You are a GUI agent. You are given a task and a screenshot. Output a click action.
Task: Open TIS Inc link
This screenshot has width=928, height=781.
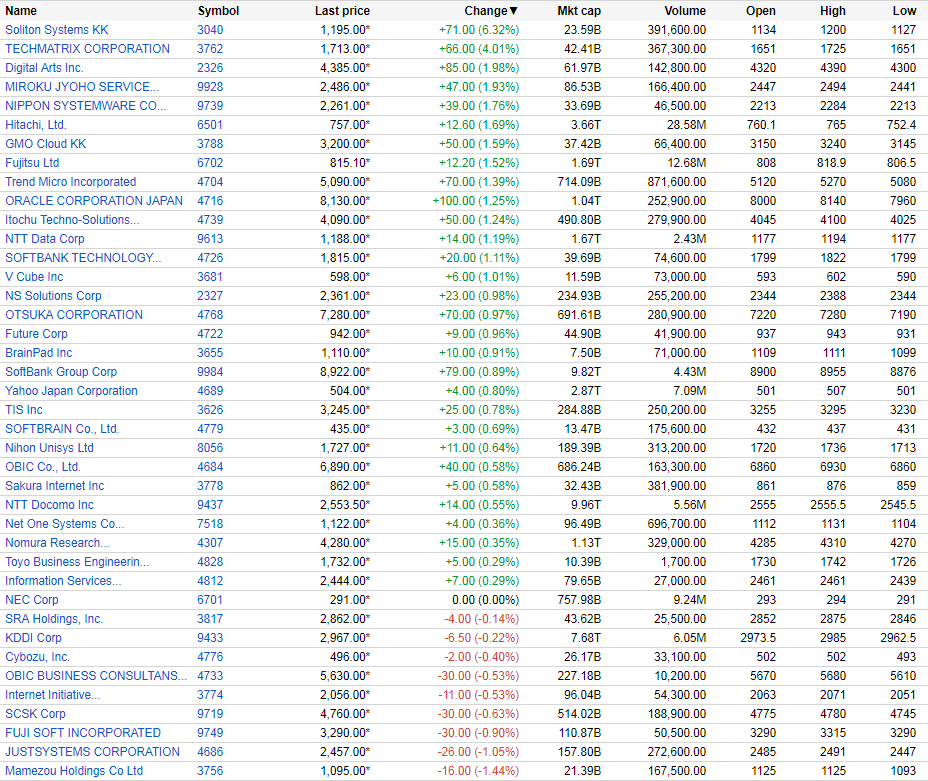24,409
